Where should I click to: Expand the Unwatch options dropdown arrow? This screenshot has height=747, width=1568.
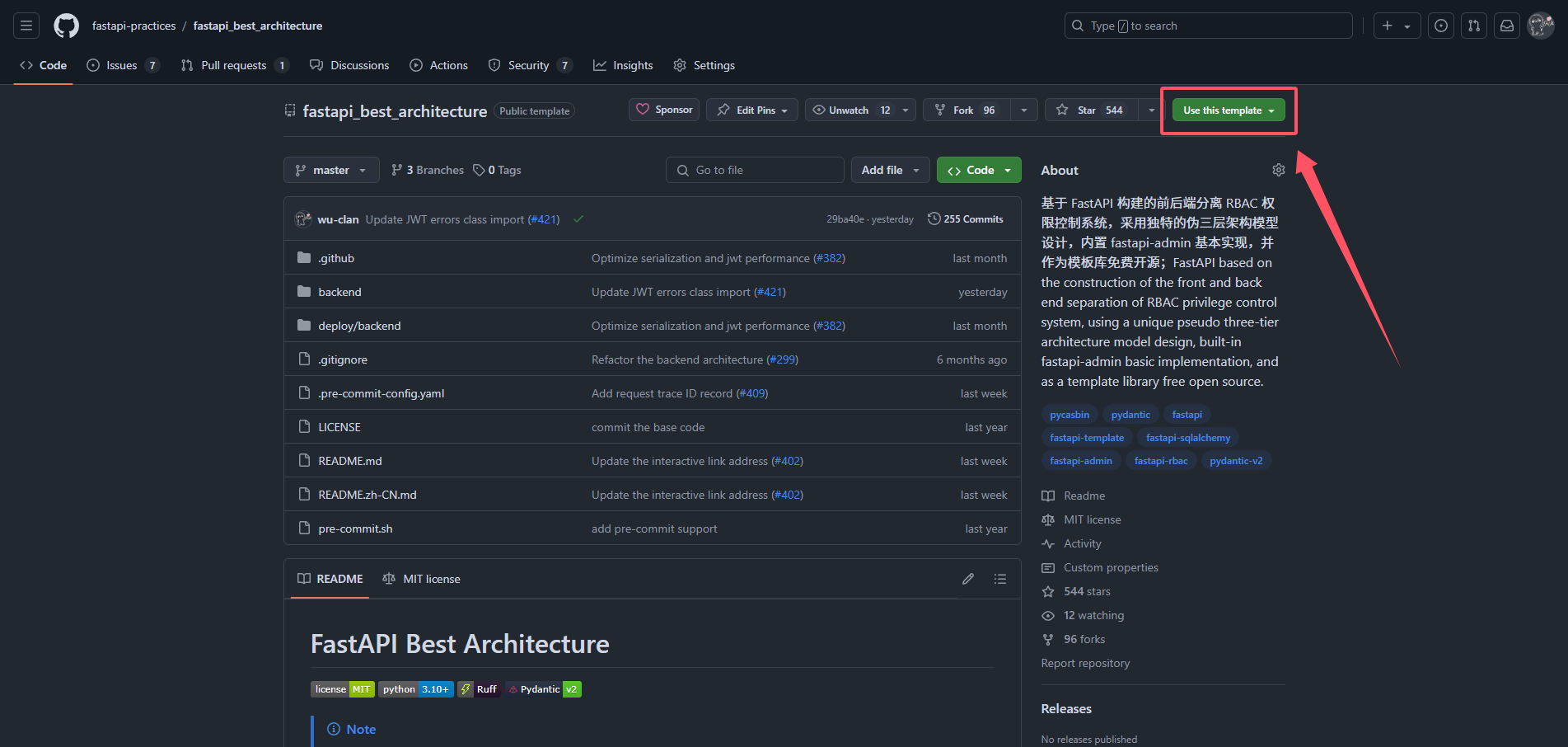(x=906, y=110)
